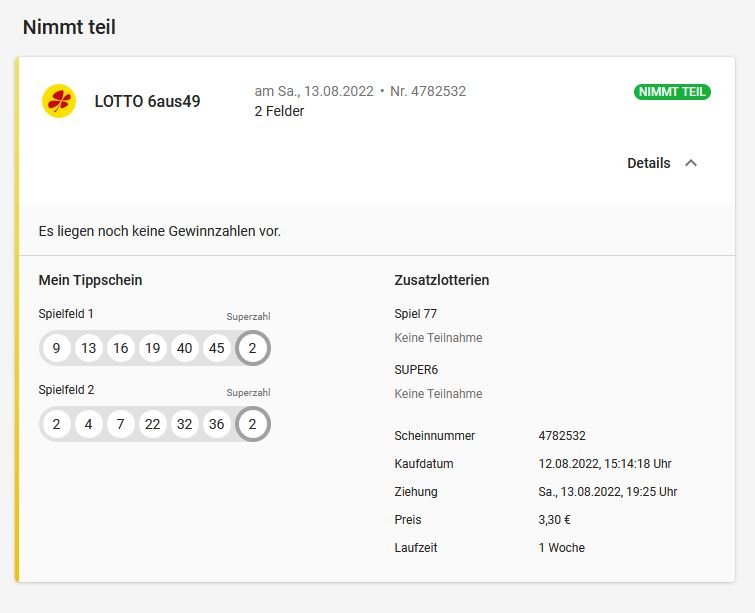Click the Preis value 3,30 €
Screen dimensions: 755x613
[x=554, y=520]
